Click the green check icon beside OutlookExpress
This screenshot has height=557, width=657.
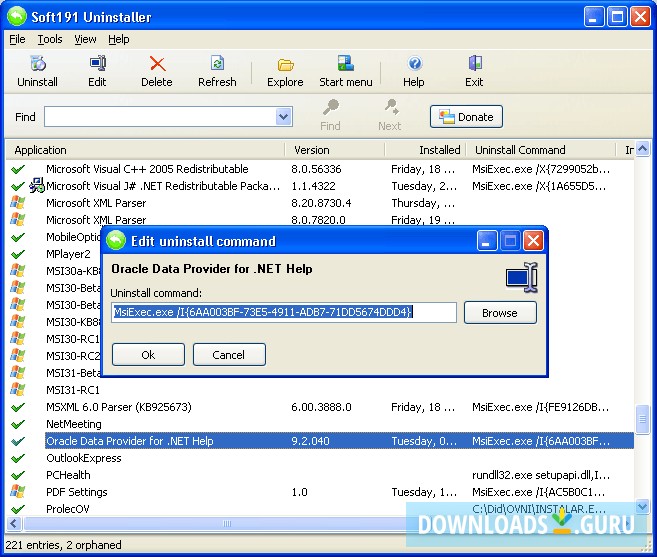pyautogui.click(x=18, y=459)
